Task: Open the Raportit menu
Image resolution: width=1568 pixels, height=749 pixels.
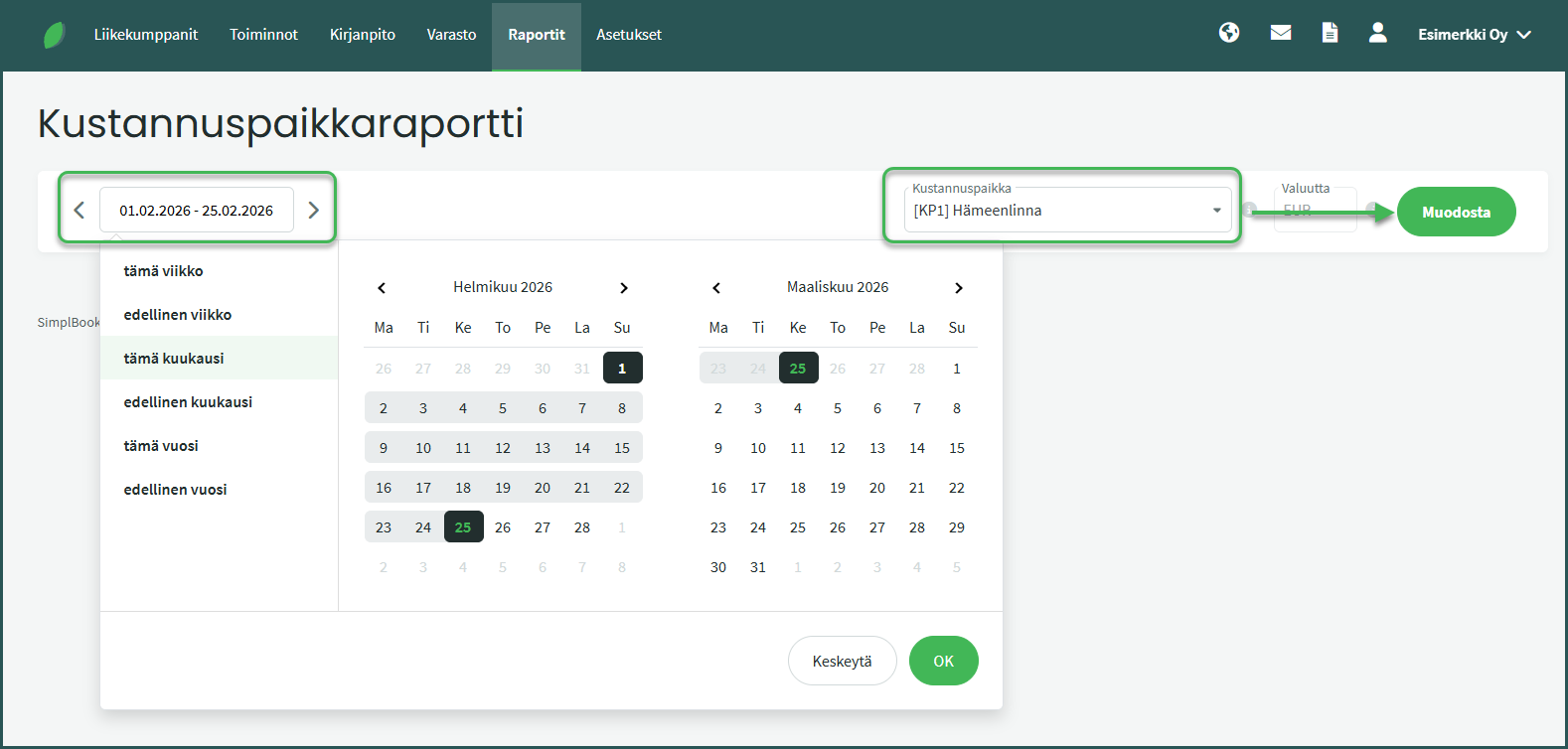Action: [x=536, y=35]
